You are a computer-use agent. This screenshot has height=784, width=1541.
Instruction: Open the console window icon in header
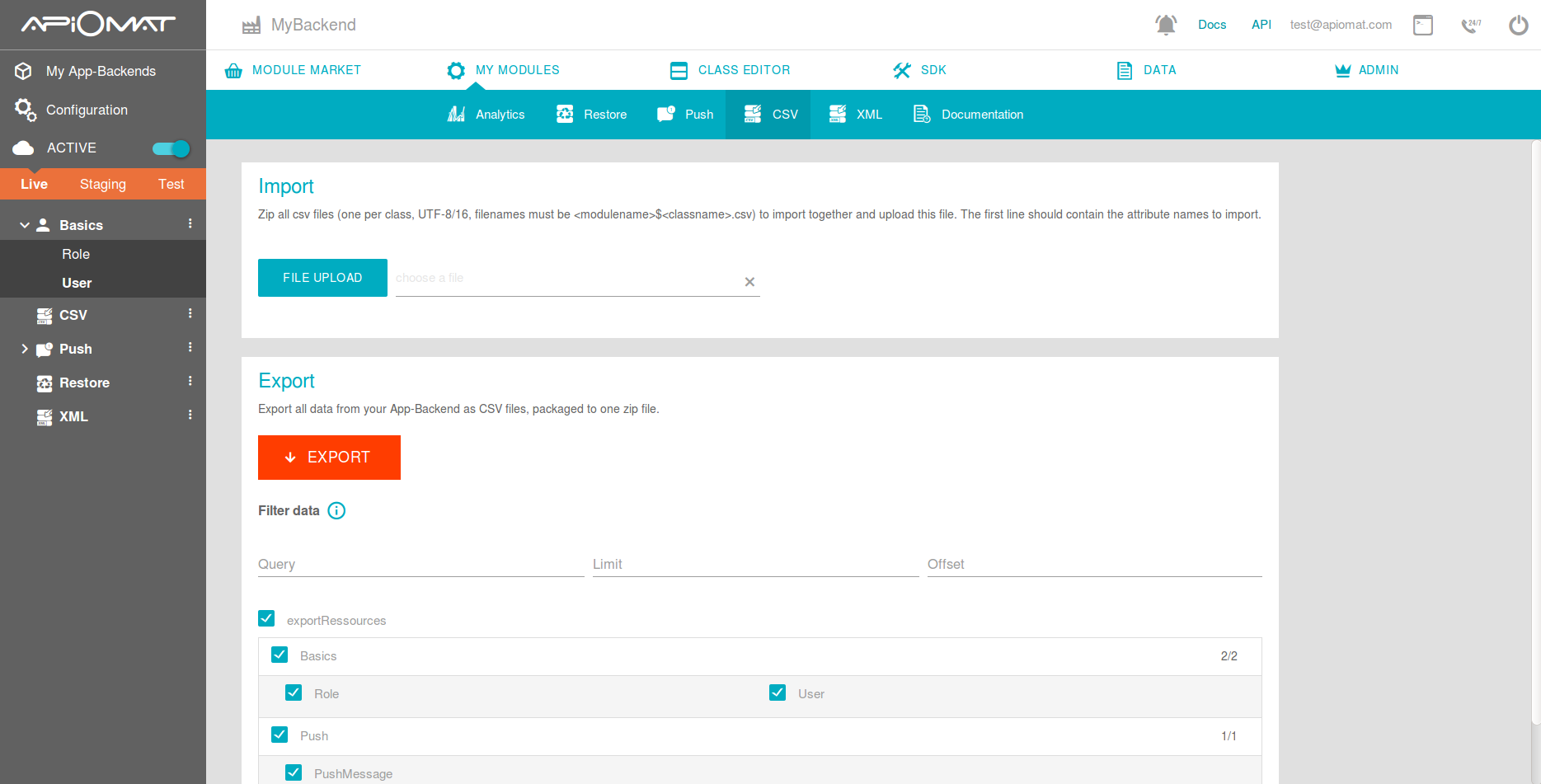(1423, 25)
